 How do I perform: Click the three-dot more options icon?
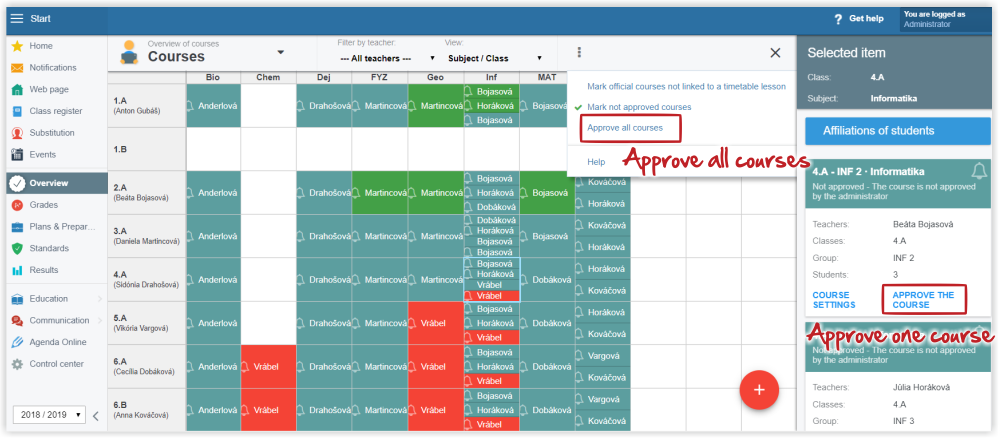tap(580, 53)
